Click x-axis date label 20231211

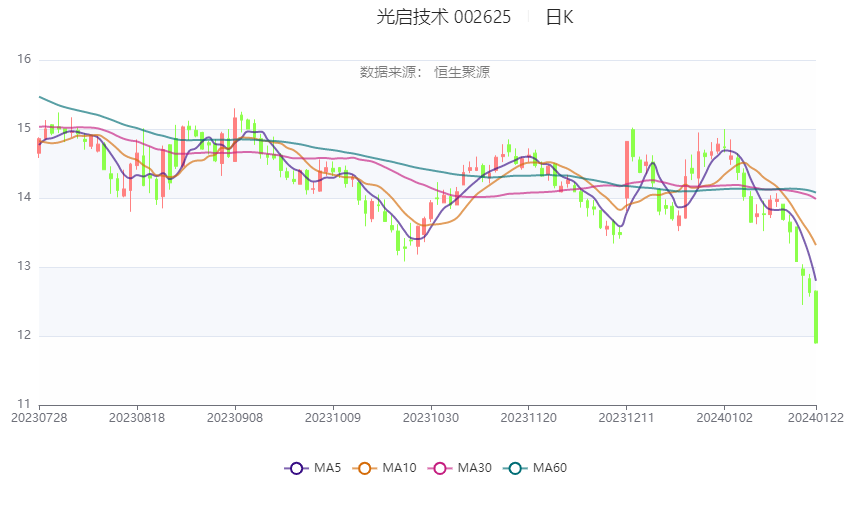tap(626, 418)
